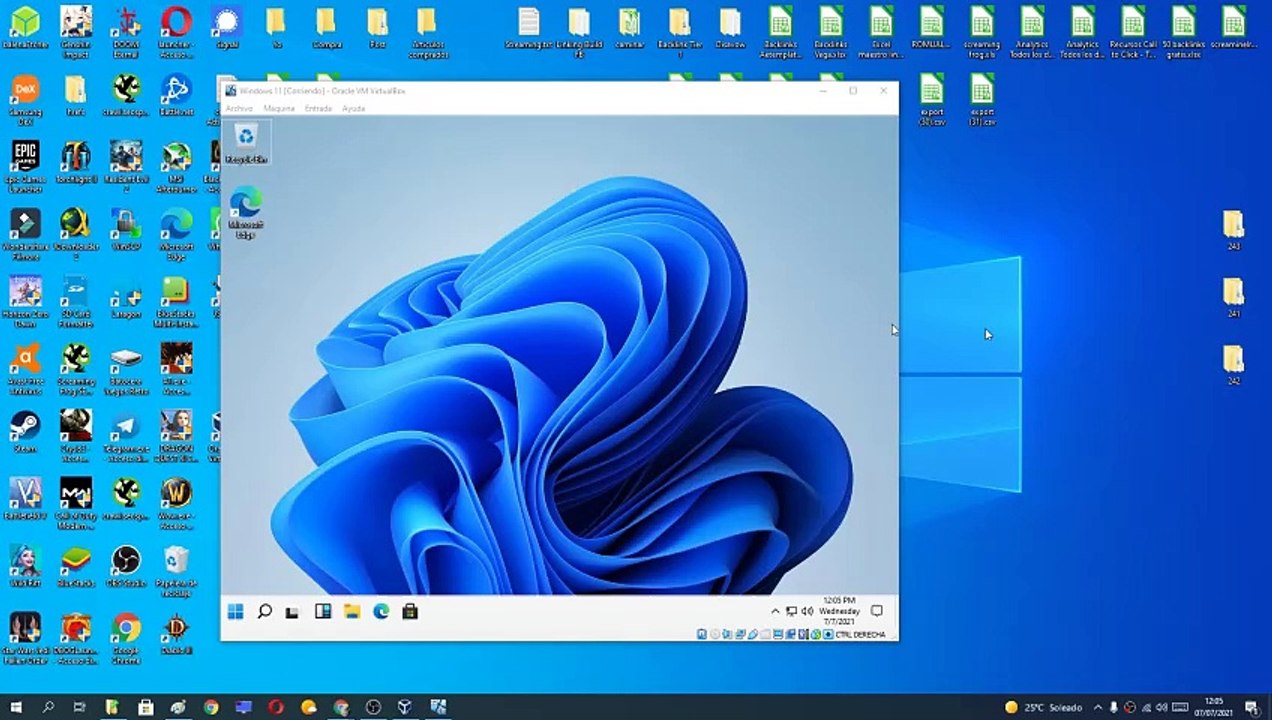
Task: Open Widgets in Windows 11 taskbar
Action: pos(323,611)
